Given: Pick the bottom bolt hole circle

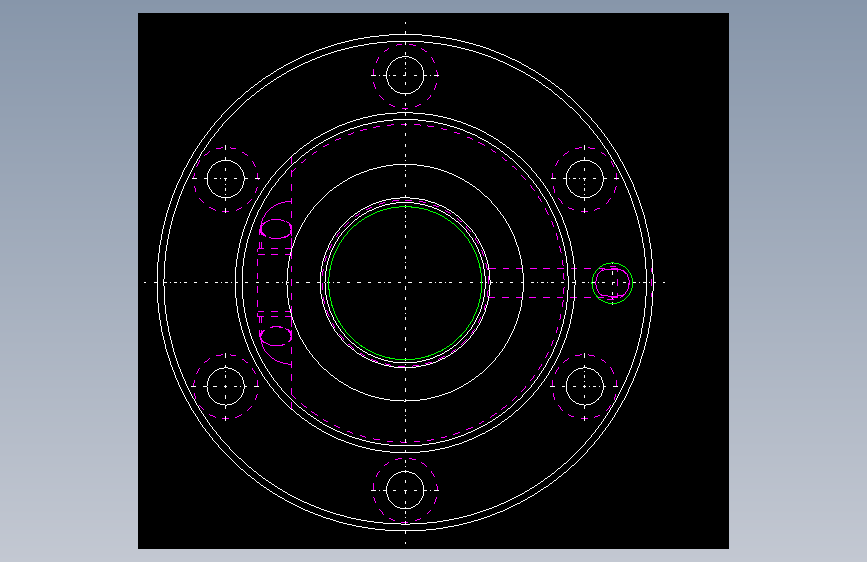Looking at the screenshot, I should point(405,490).
